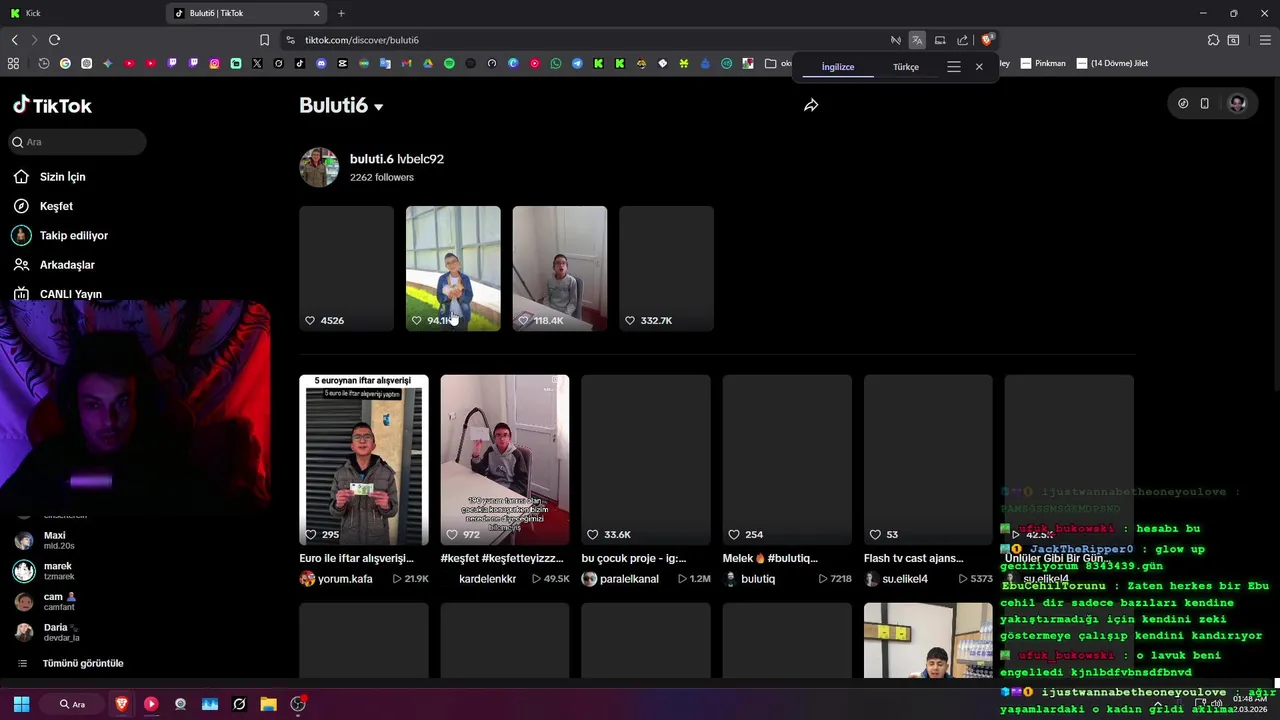
Task: Open translate popup options menu
Action: 954,67
